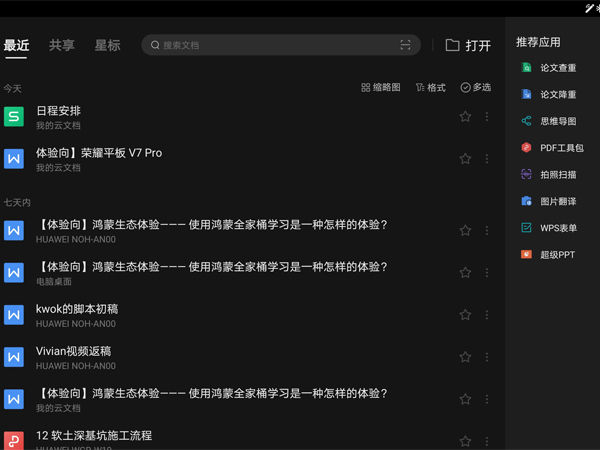This screenshot has width=600, height=450.
Task: Open more options for kwok的脚本初稿
Action: tap(487, 315)
